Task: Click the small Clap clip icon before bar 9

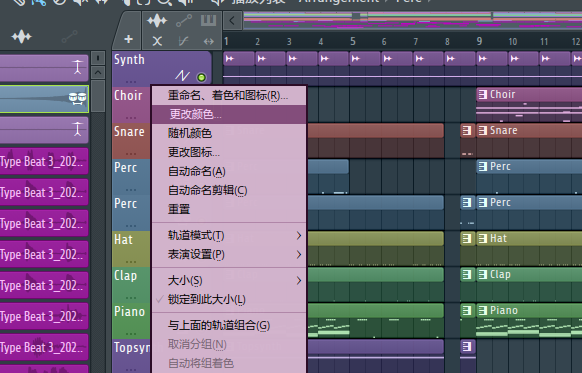Action: 467,274
